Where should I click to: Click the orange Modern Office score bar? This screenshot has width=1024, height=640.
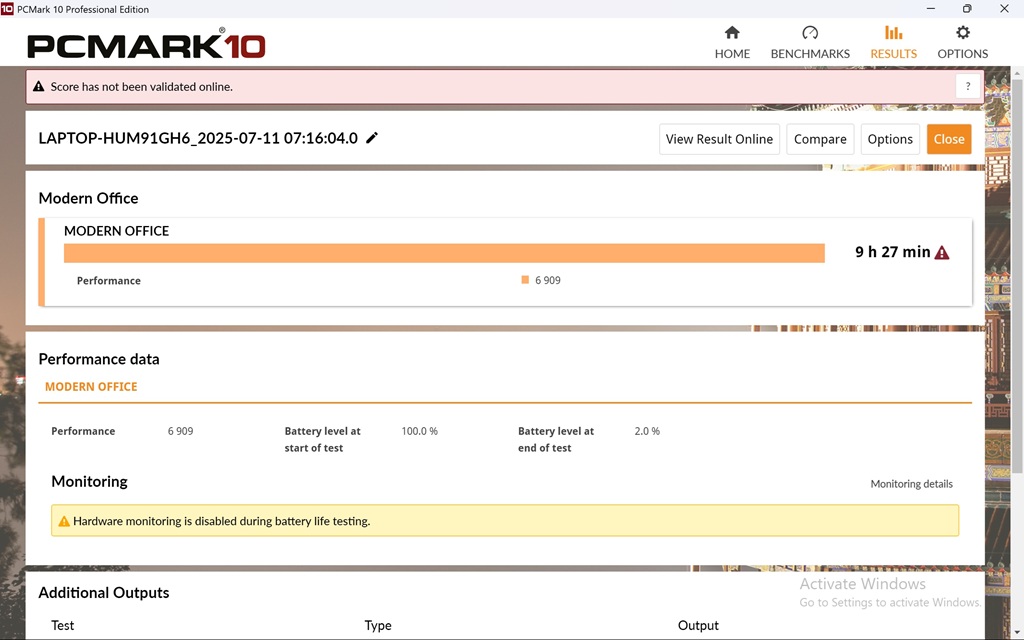pyautogui.click(x=444, y=253)
